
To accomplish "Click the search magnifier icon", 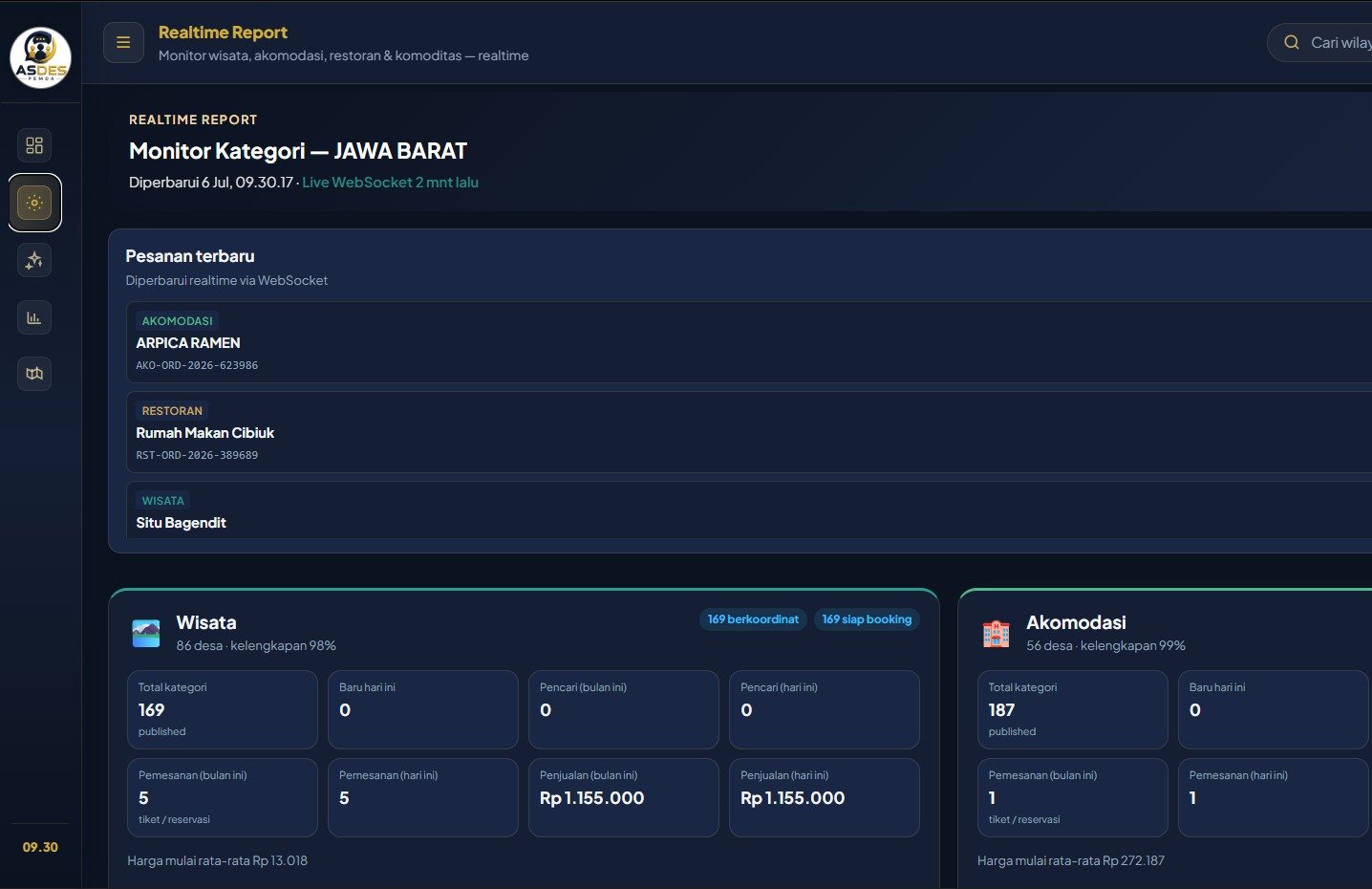I will coord(1292,42).
